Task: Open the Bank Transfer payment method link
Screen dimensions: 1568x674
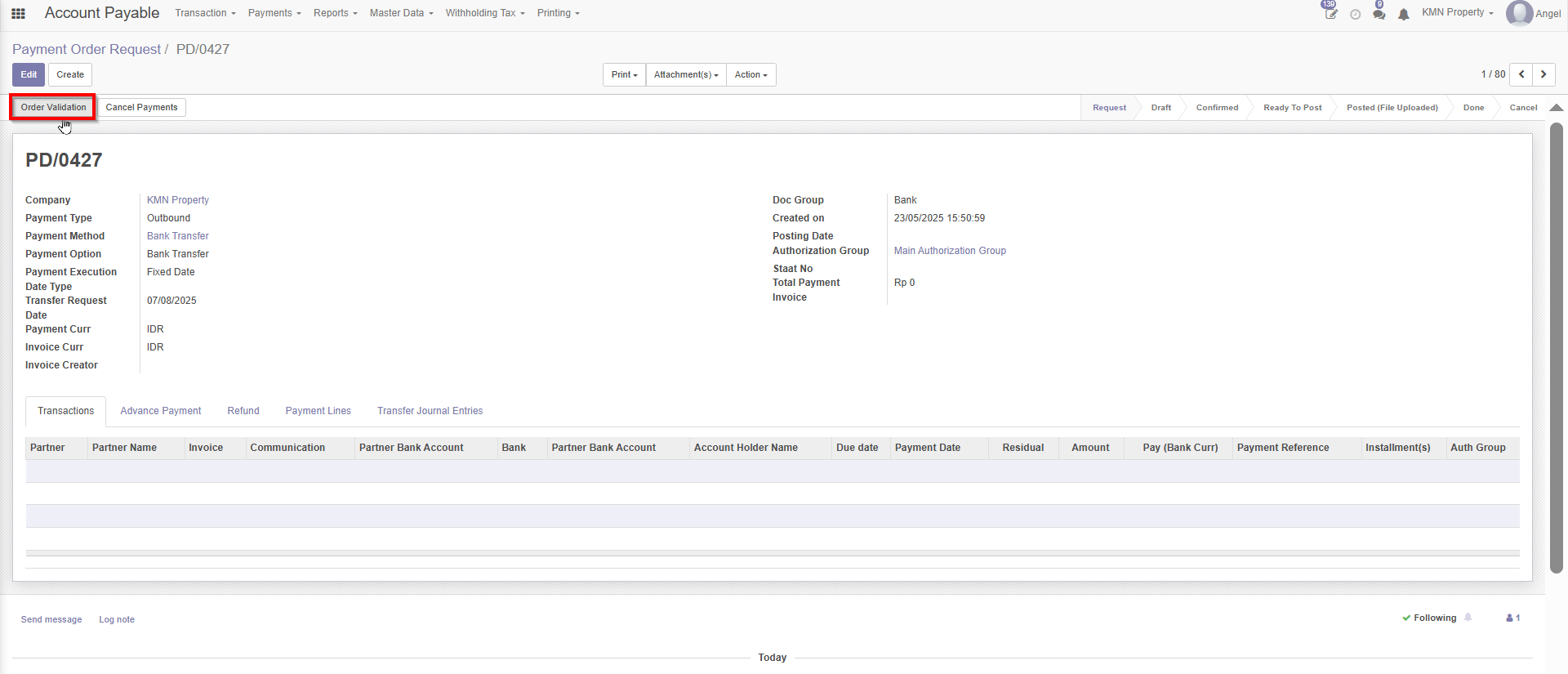Action: (x=178, y=236)
